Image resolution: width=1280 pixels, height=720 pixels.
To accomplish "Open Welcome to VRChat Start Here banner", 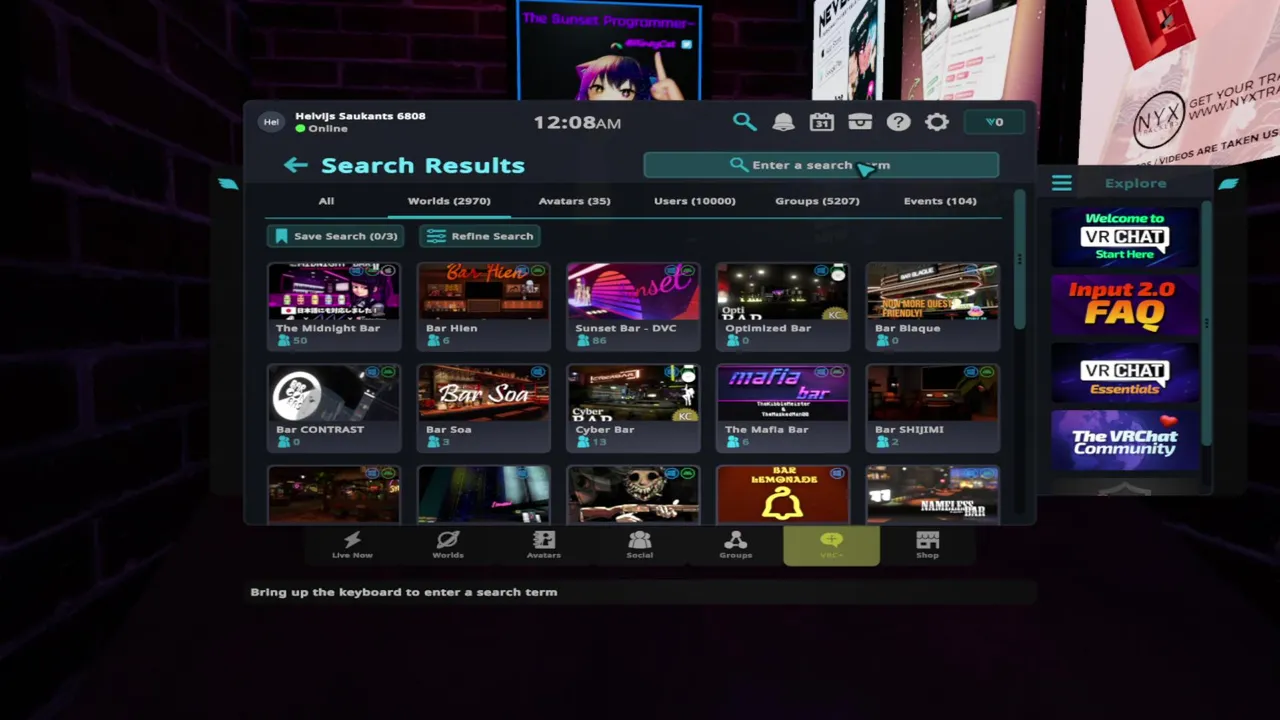I will (x=1124, y=237).
